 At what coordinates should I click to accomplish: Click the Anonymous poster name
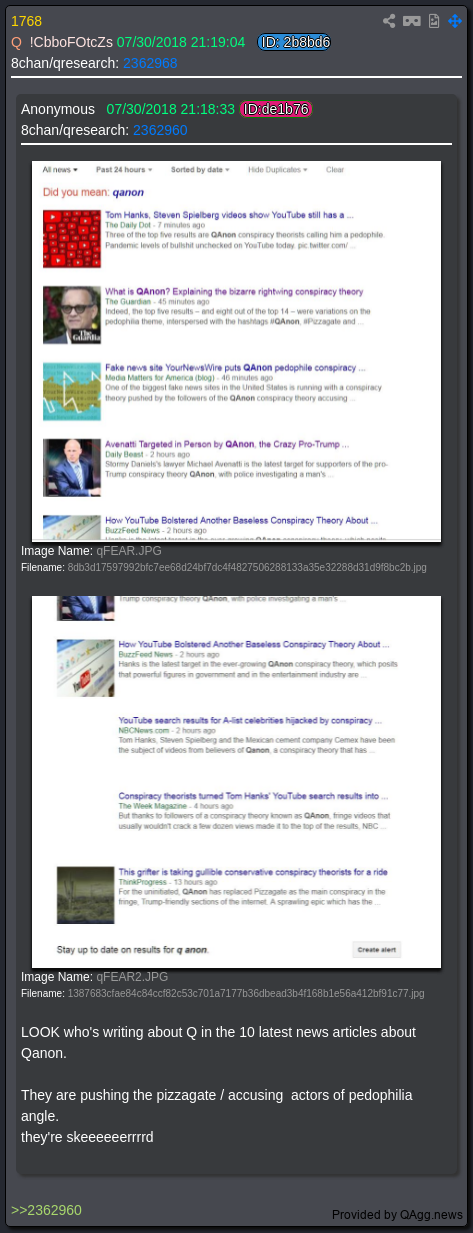coord(58,109)
